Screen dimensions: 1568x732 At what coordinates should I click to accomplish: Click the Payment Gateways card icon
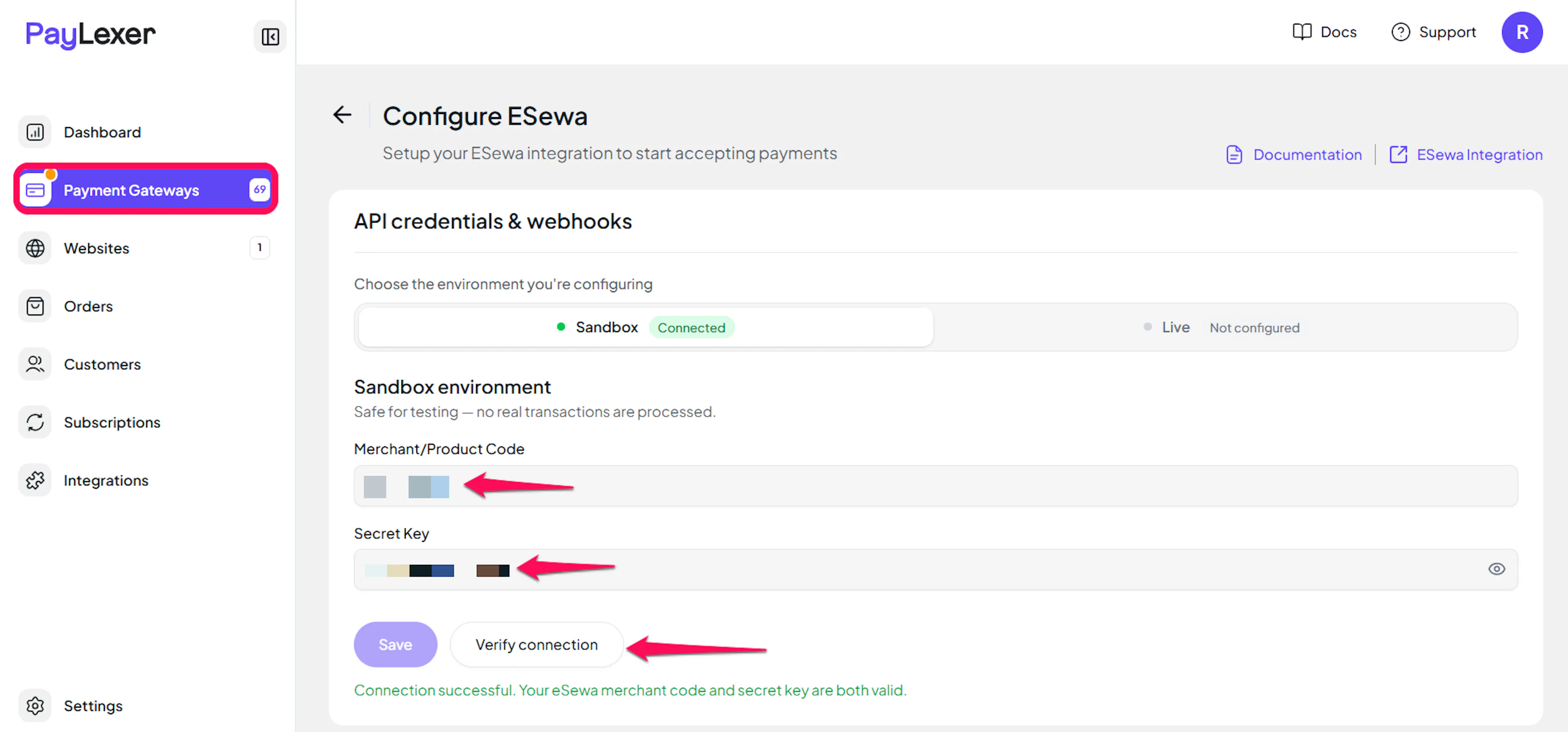click(35, 190)
